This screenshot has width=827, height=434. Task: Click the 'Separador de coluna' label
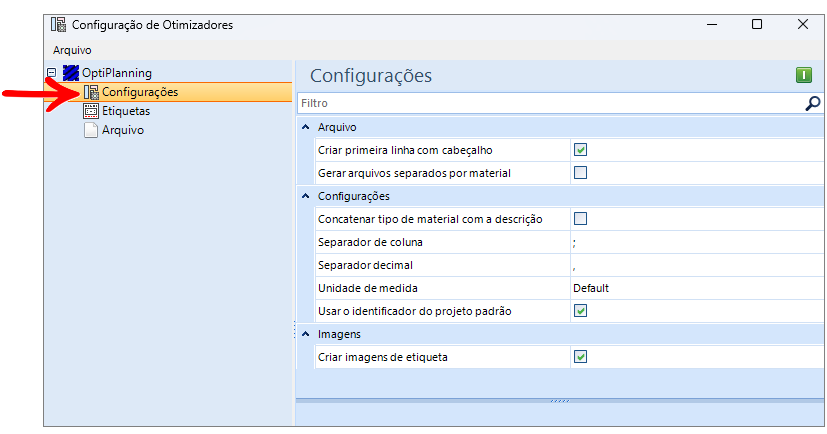(370, 243)
